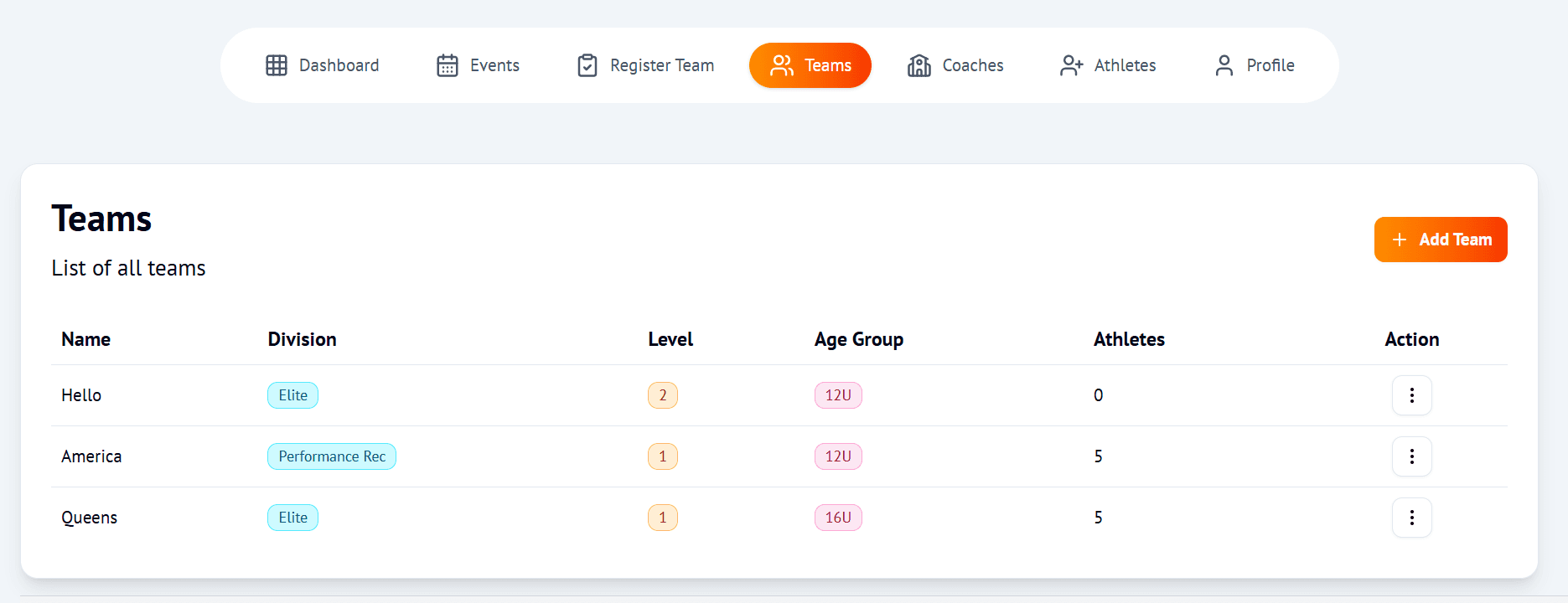Click the Athletes column header
This screenshot has height=603, width=1568.
click(1129, 339)
